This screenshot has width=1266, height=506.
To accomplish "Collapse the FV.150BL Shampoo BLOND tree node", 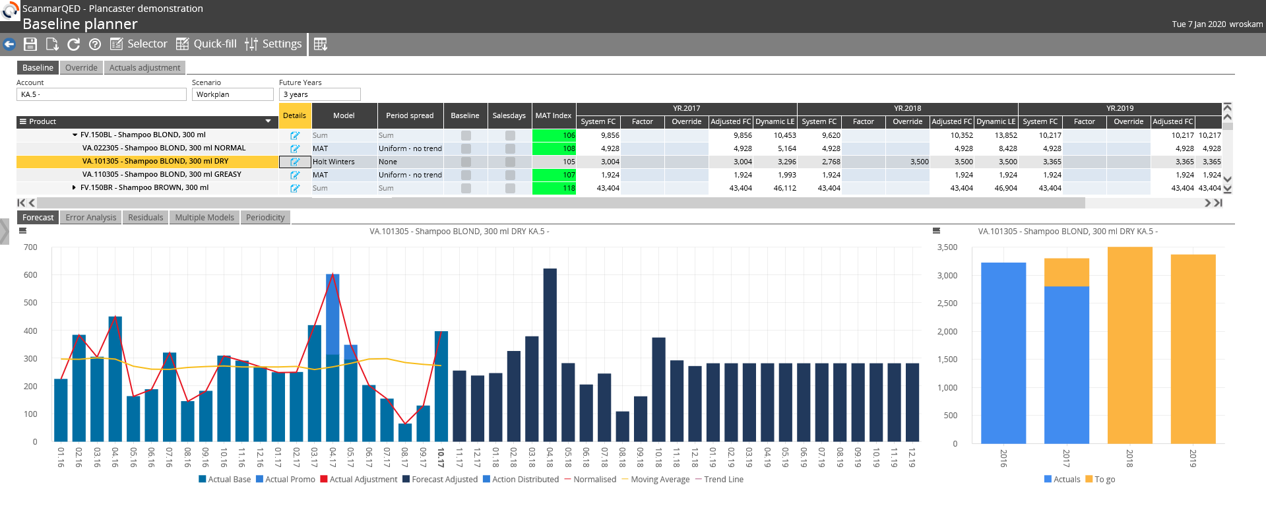I will coord(74,135).
